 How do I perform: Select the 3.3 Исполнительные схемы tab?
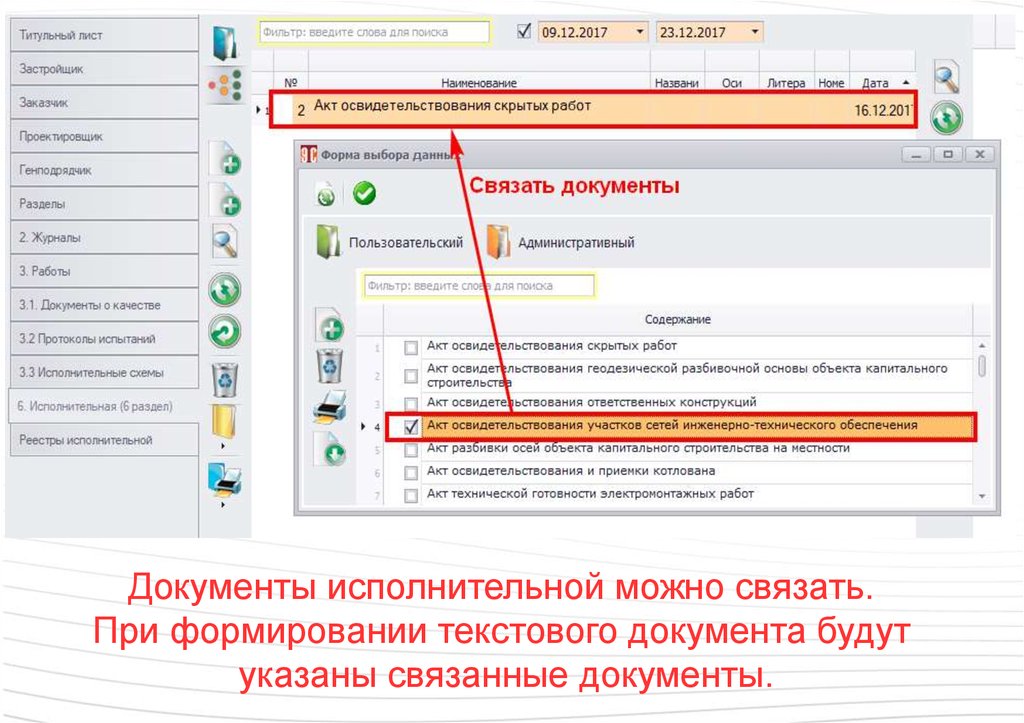click(x=104, y=372)
